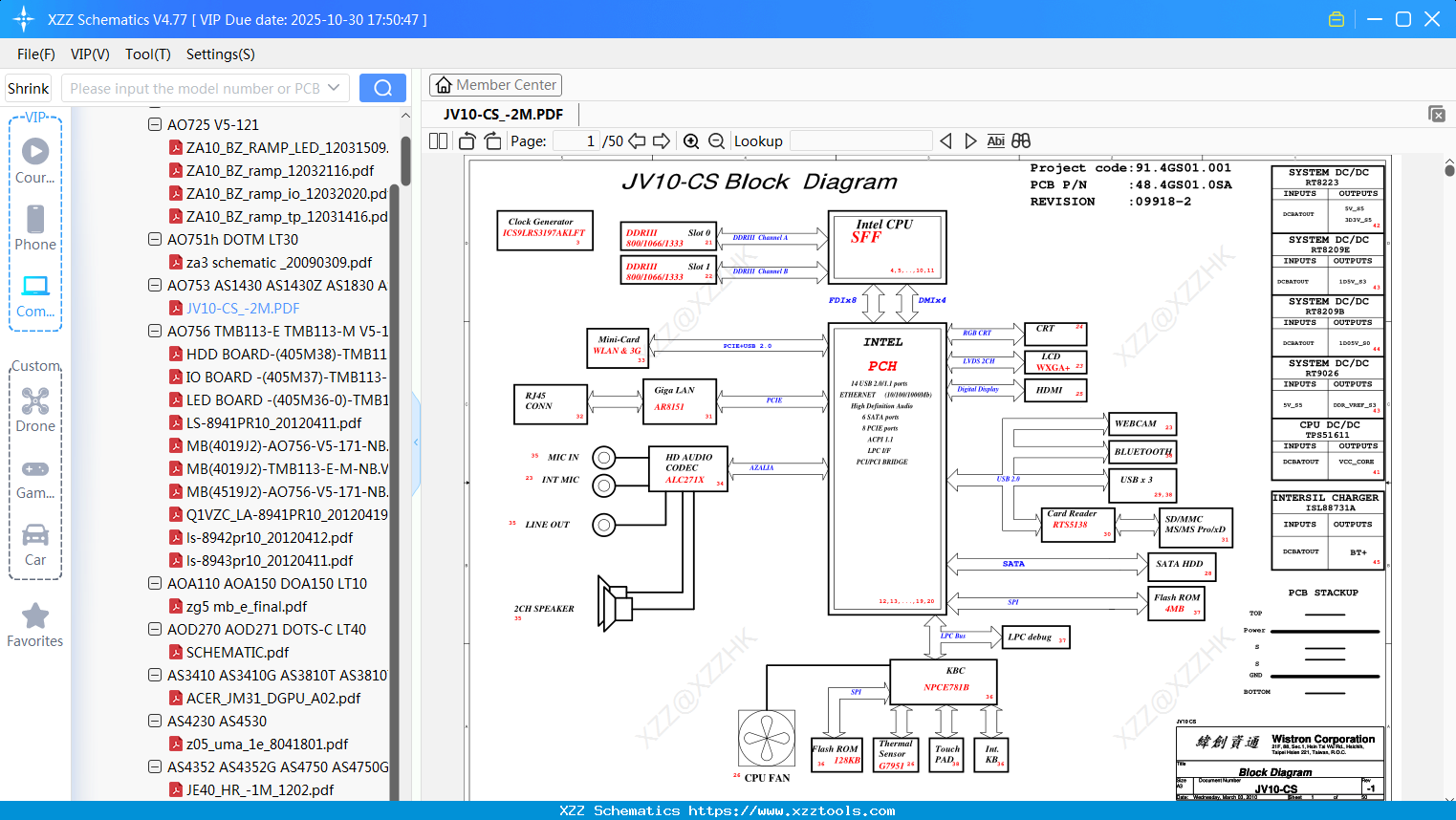Click the tree scroll-up arrow
The height and width of the screenshot is (820, 1456).
[405, 115]
